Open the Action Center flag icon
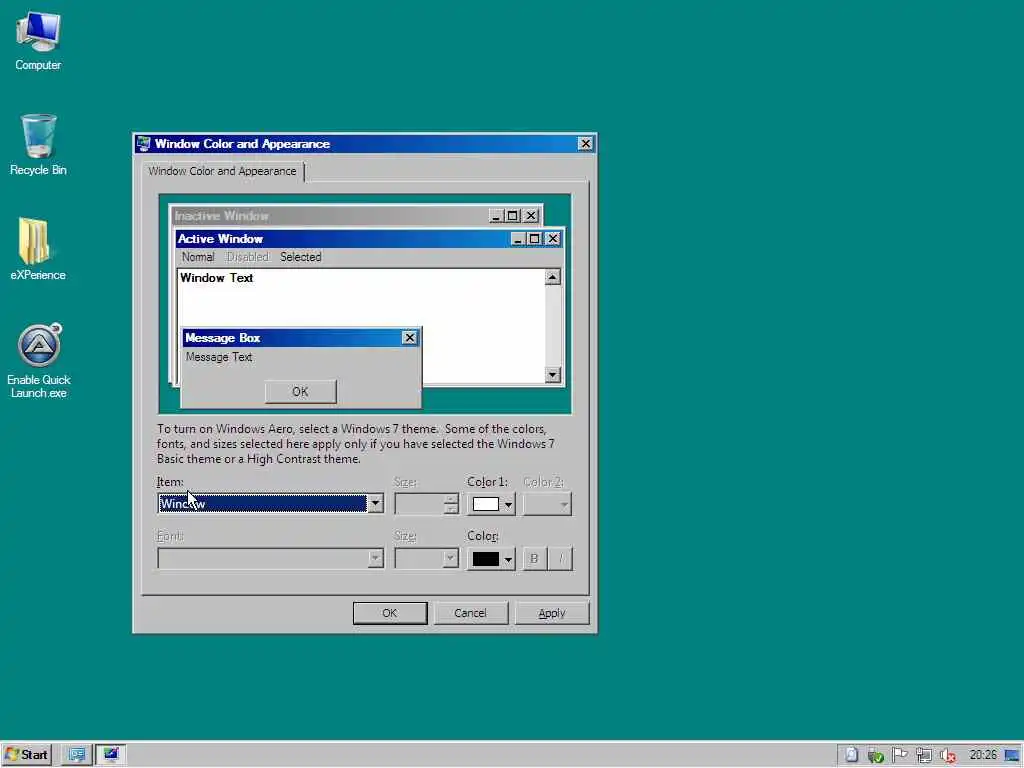Screen dimensions: 1024x768 point(899,755)
